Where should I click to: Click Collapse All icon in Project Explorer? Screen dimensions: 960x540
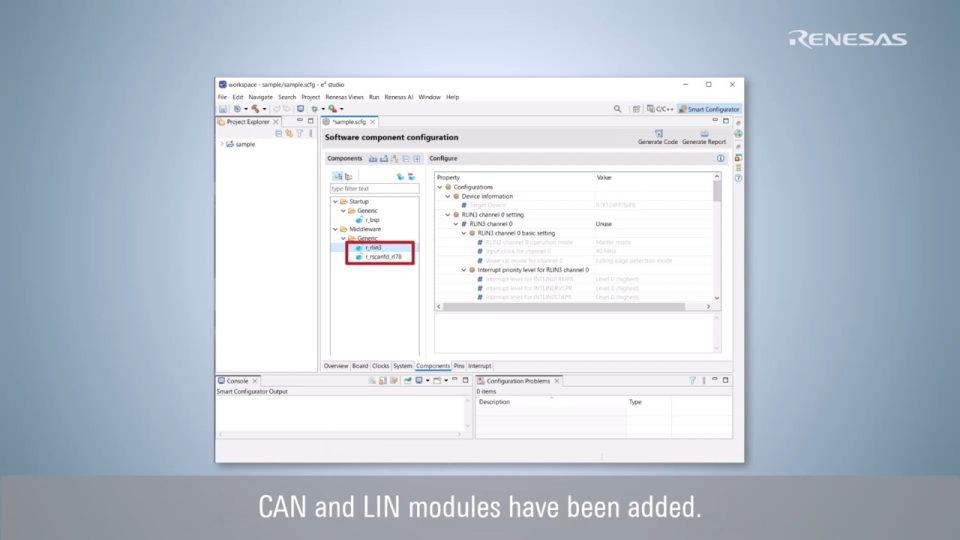click(x=279, y=133)
